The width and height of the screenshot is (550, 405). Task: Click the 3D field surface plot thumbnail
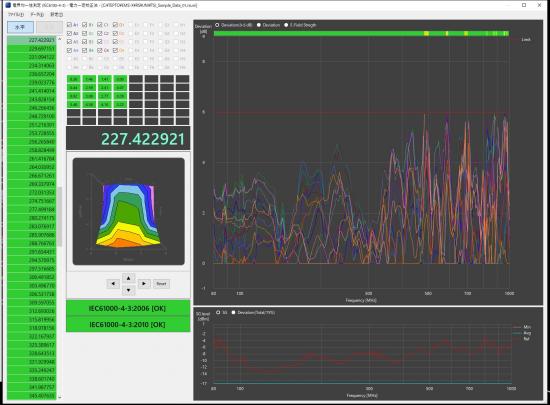[x=128, y=211]
